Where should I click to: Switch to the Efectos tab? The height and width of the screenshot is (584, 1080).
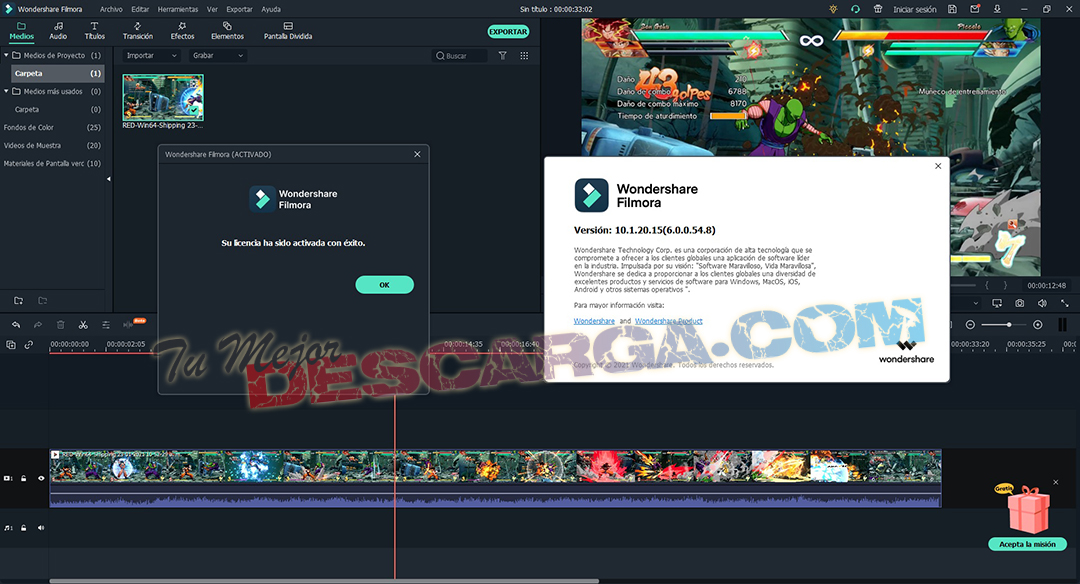[183, 31]
